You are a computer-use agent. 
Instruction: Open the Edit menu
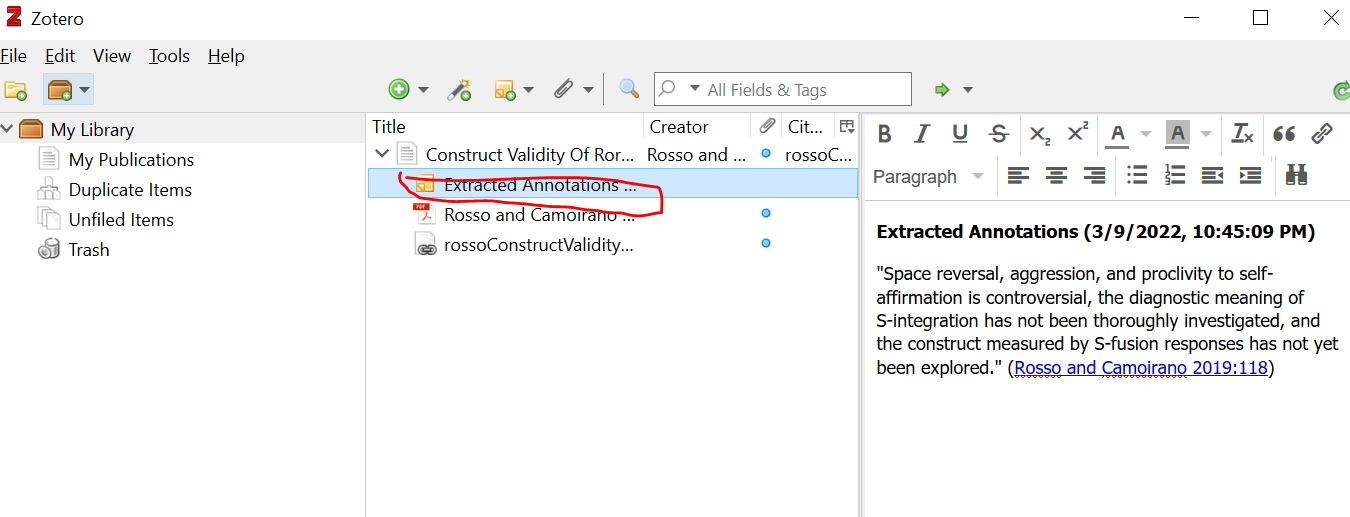60,56
